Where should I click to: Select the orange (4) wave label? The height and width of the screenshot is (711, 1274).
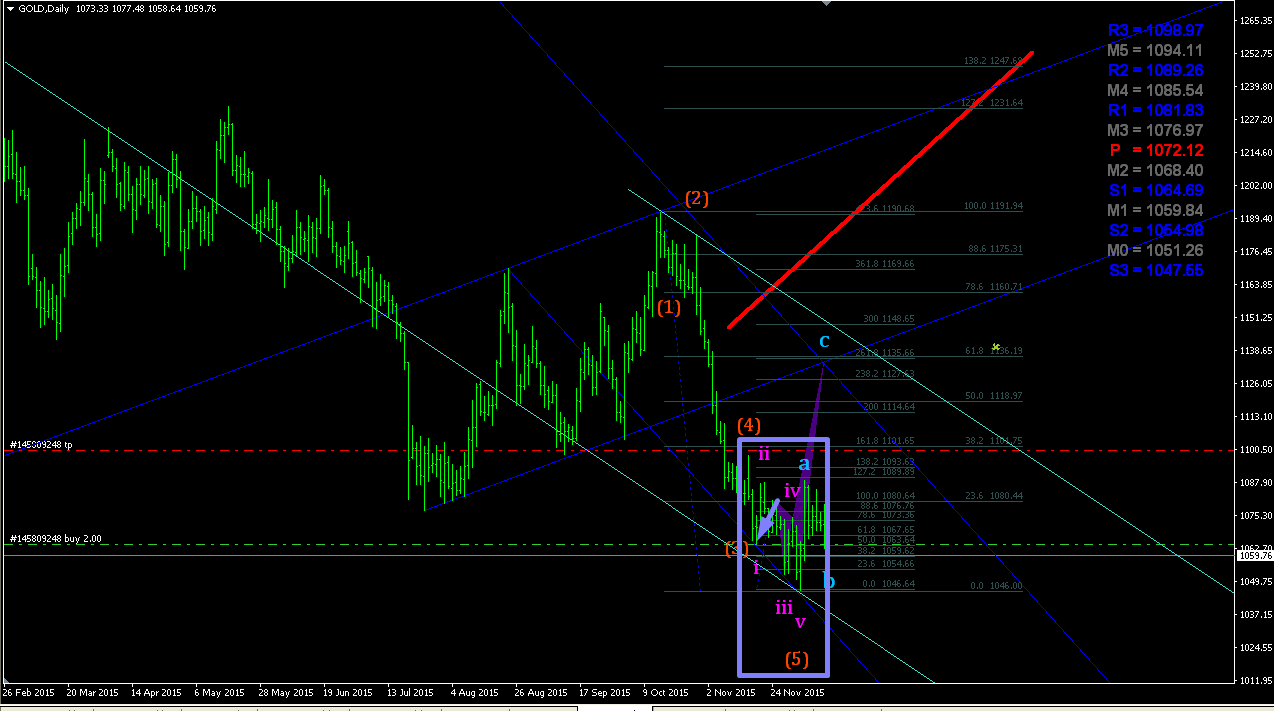point(749,425)
